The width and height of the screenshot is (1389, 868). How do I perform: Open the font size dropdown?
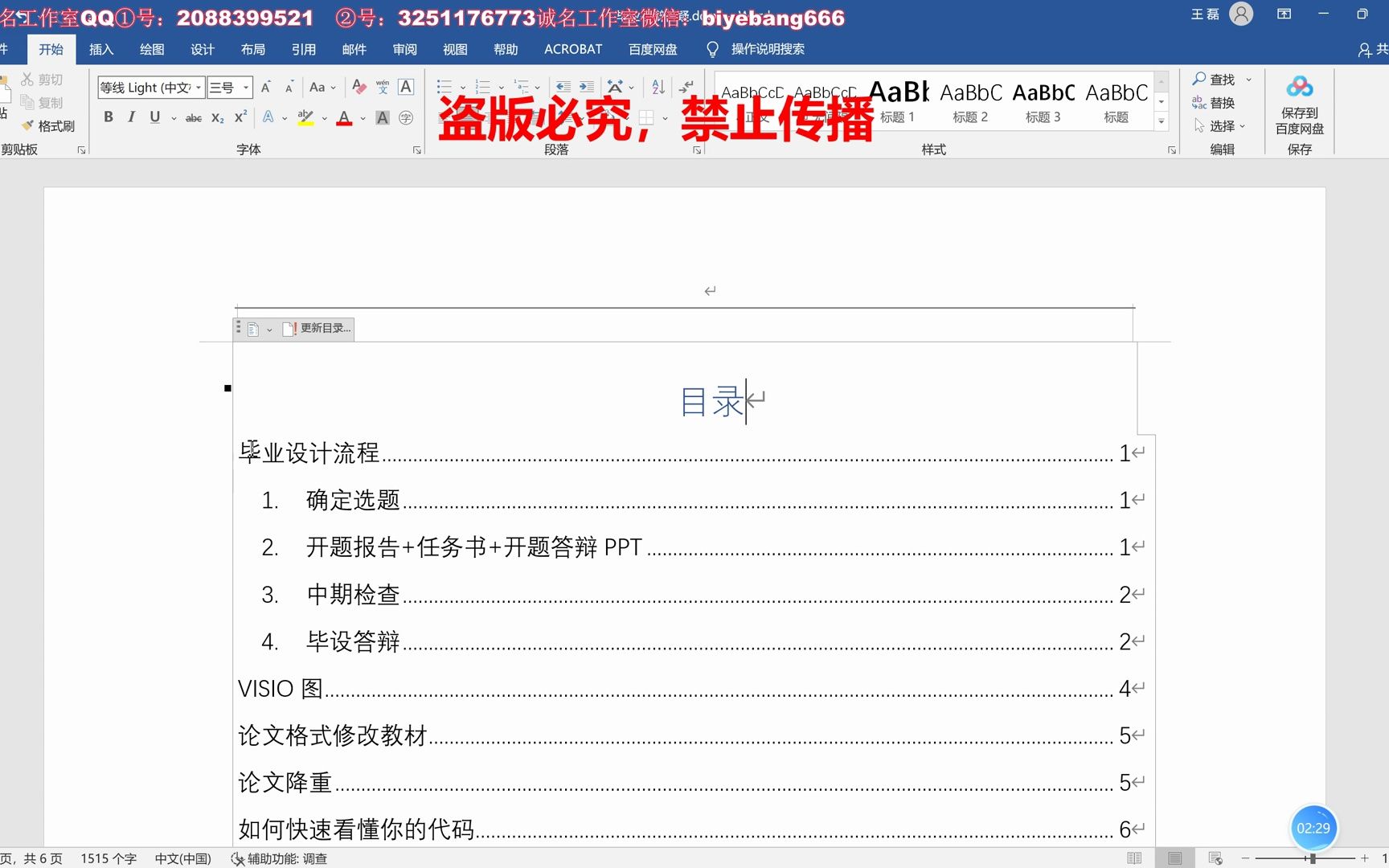point(246,87)
